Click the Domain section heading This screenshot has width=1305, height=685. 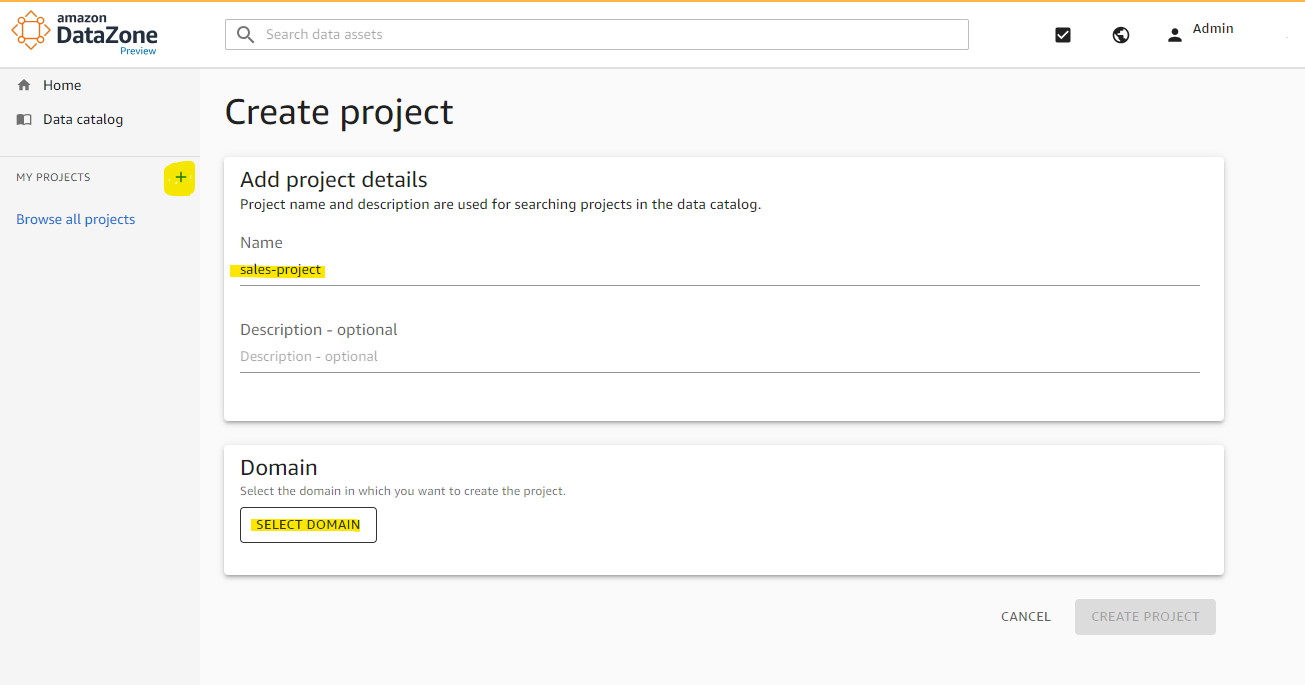[279, 467]
